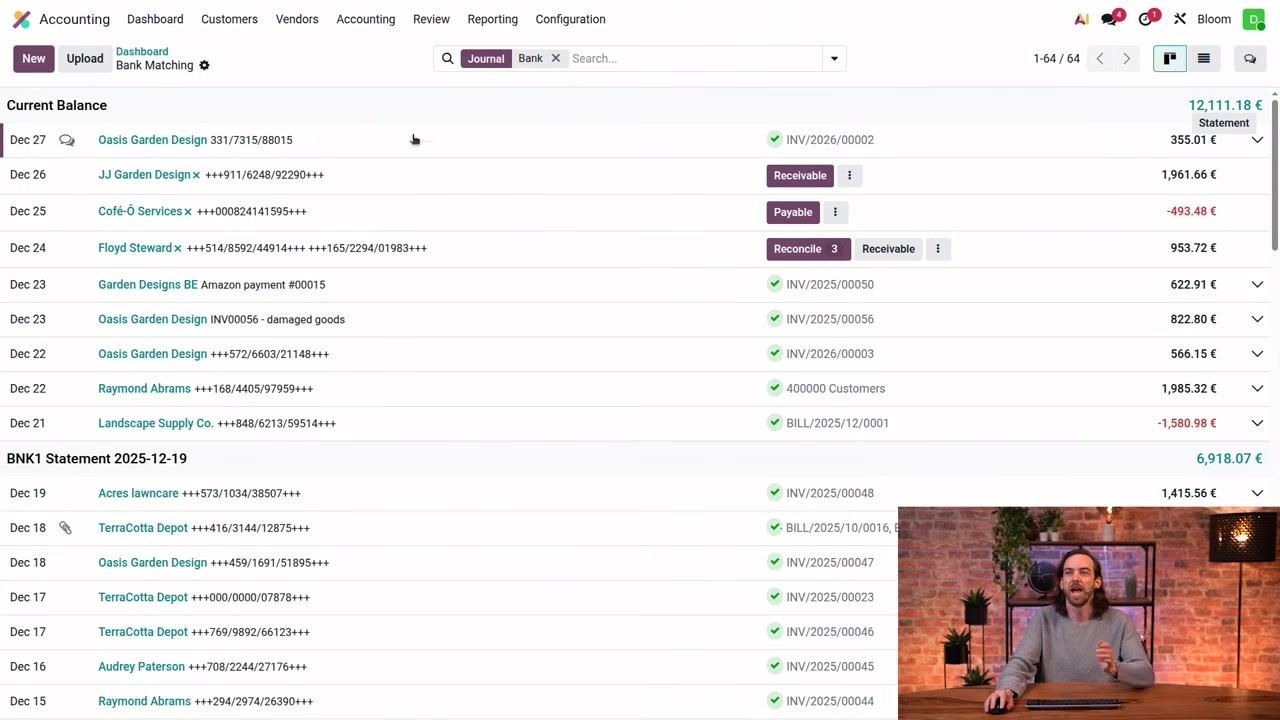
Task: Open the Reporting menu
Action: click(x=493, y=19)
